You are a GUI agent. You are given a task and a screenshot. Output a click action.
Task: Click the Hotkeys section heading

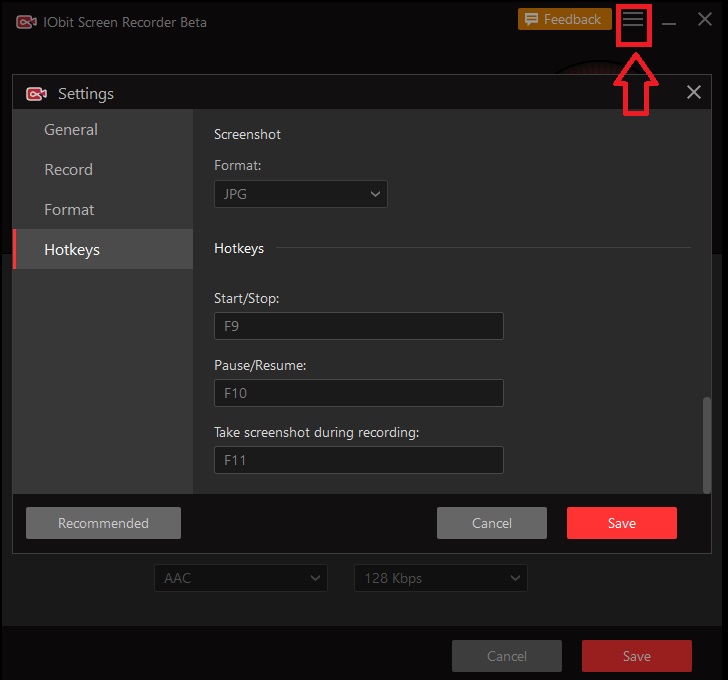pos(239,248)
